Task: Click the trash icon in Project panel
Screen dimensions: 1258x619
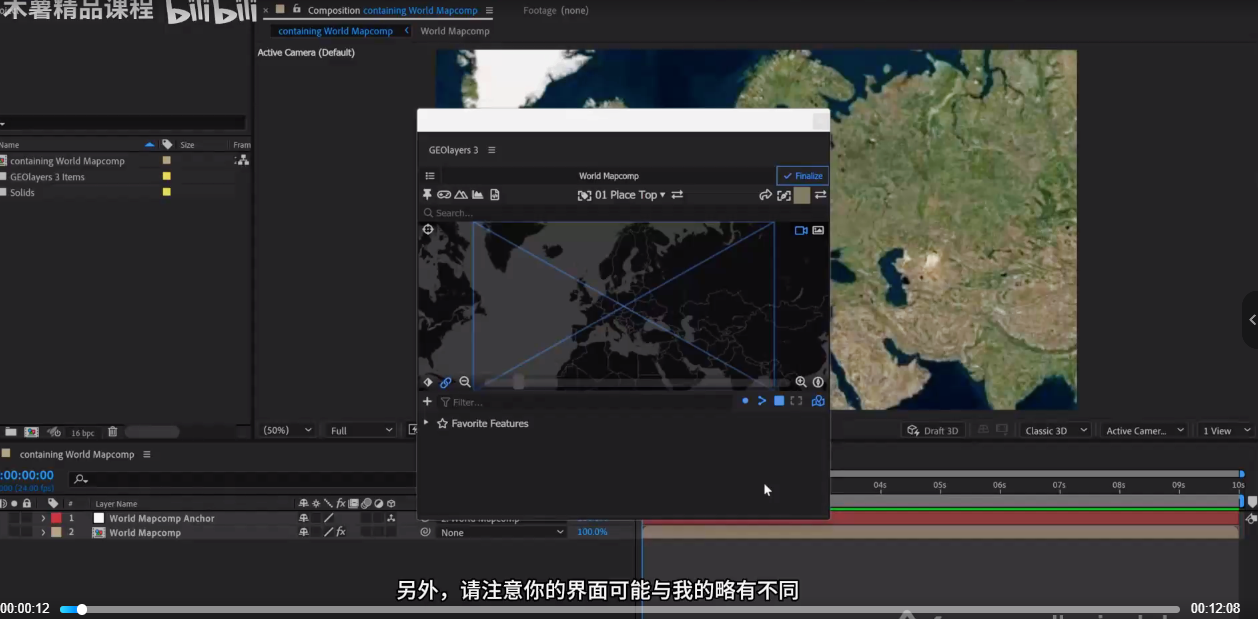Action: pyautogui.click(x=112, y=432)
